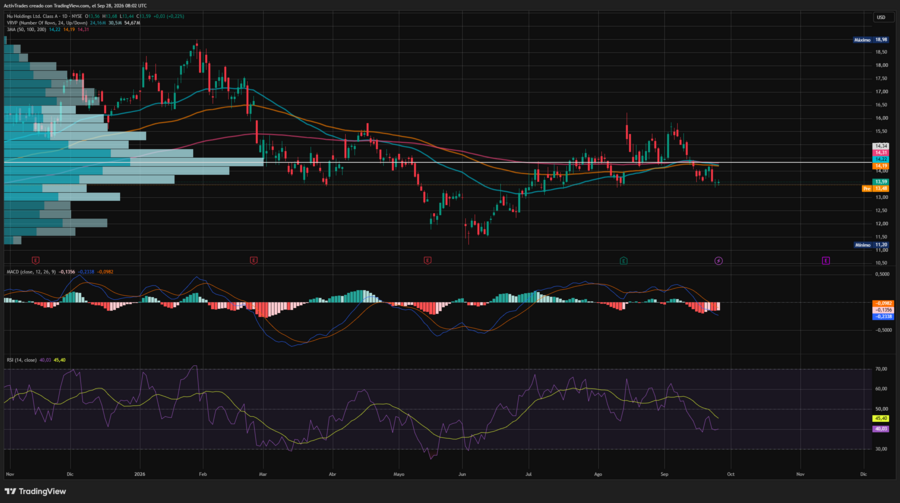The image size is (900, 503).
Task: Click the Máximo 18,98 price label
Action: pos(871,40)
